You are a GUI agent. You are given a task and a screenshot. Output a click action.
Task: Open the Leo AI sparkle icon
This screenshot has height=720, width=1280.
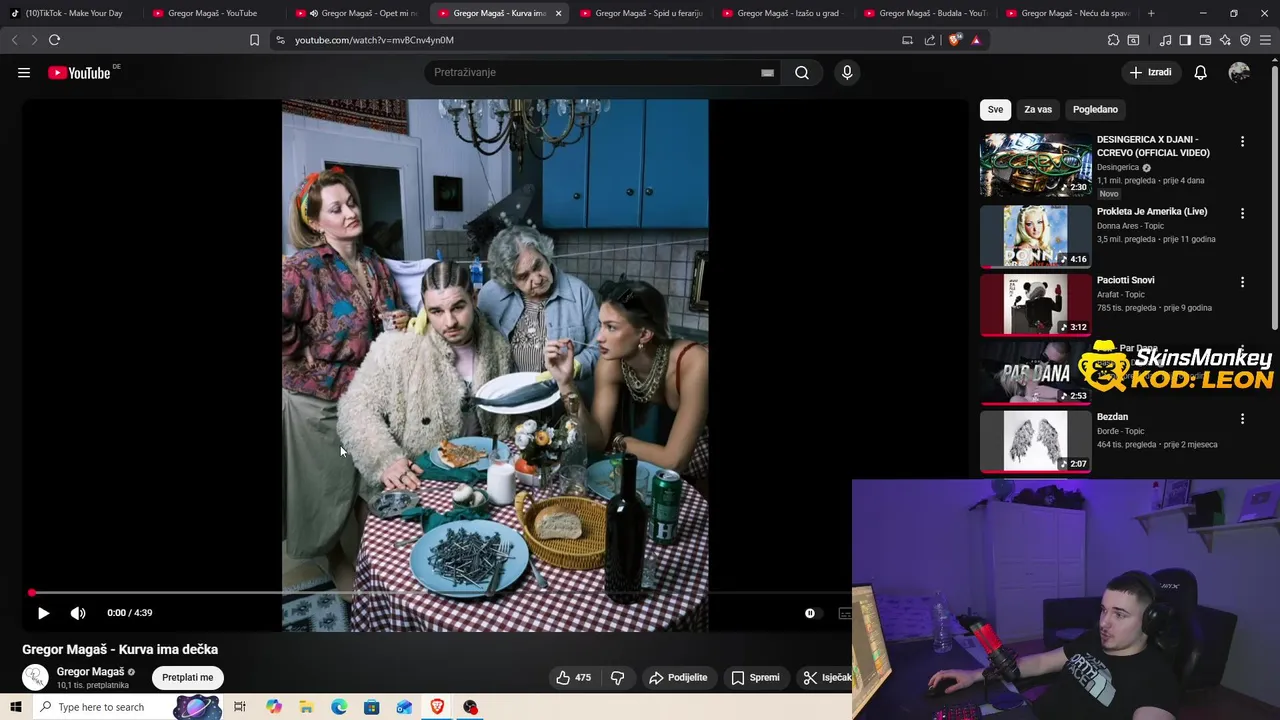click(1225, 40)
